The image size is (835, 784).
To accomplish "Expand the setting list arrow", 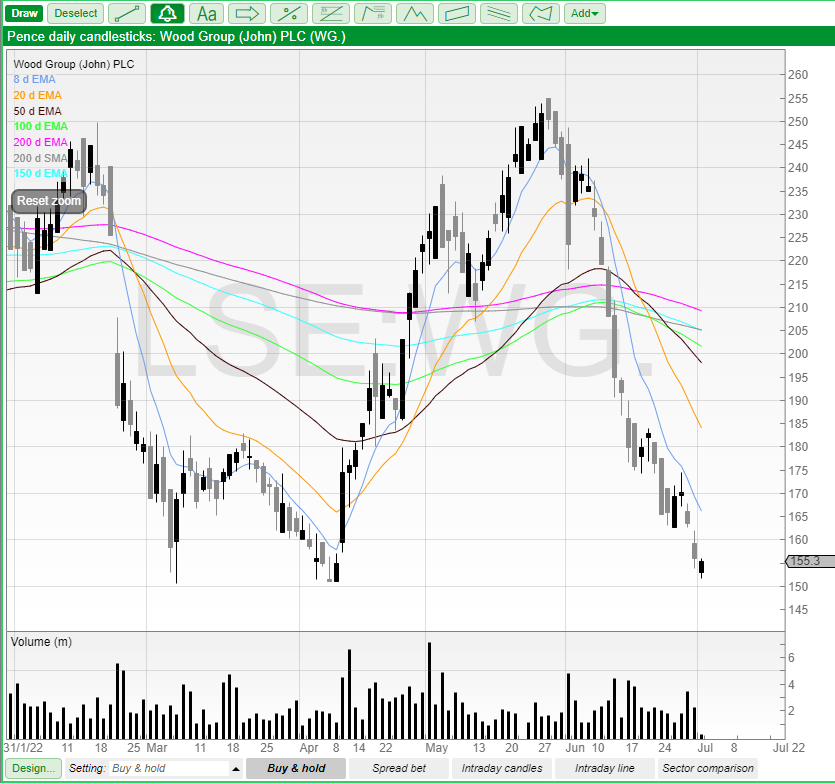I will pos(236,769).
